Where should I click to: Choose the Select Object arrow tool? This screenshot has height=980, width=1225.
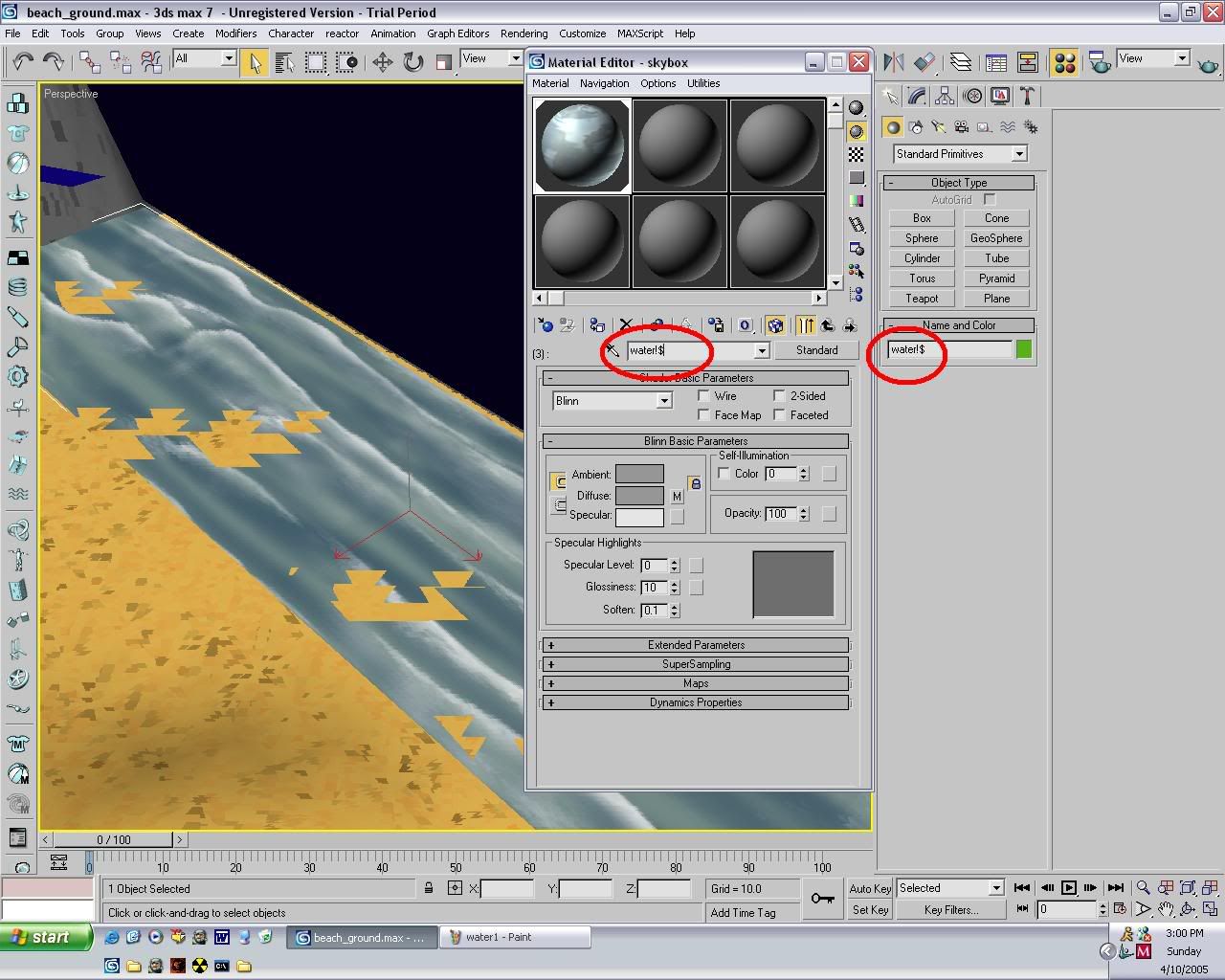point(255,62)
